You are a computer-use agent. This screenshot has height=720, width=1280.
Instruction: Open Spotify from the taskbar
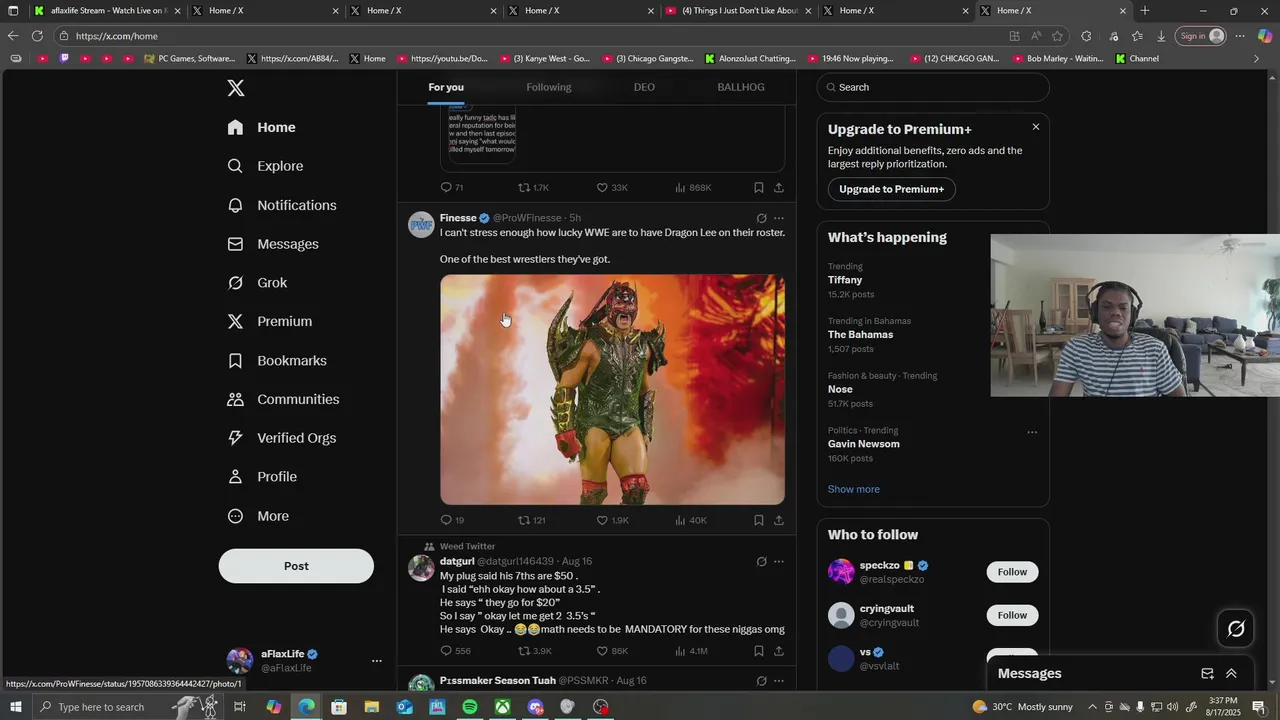(470, 707)
